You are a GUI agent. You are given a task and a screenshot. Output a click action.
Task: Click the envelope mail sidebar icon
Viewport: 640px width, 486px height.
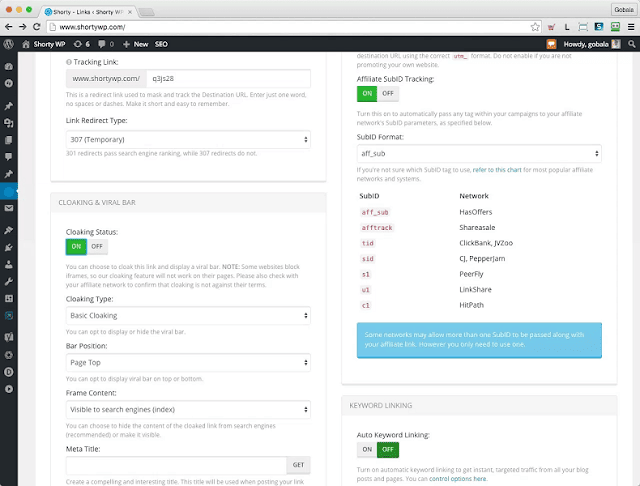click(9, 208)
